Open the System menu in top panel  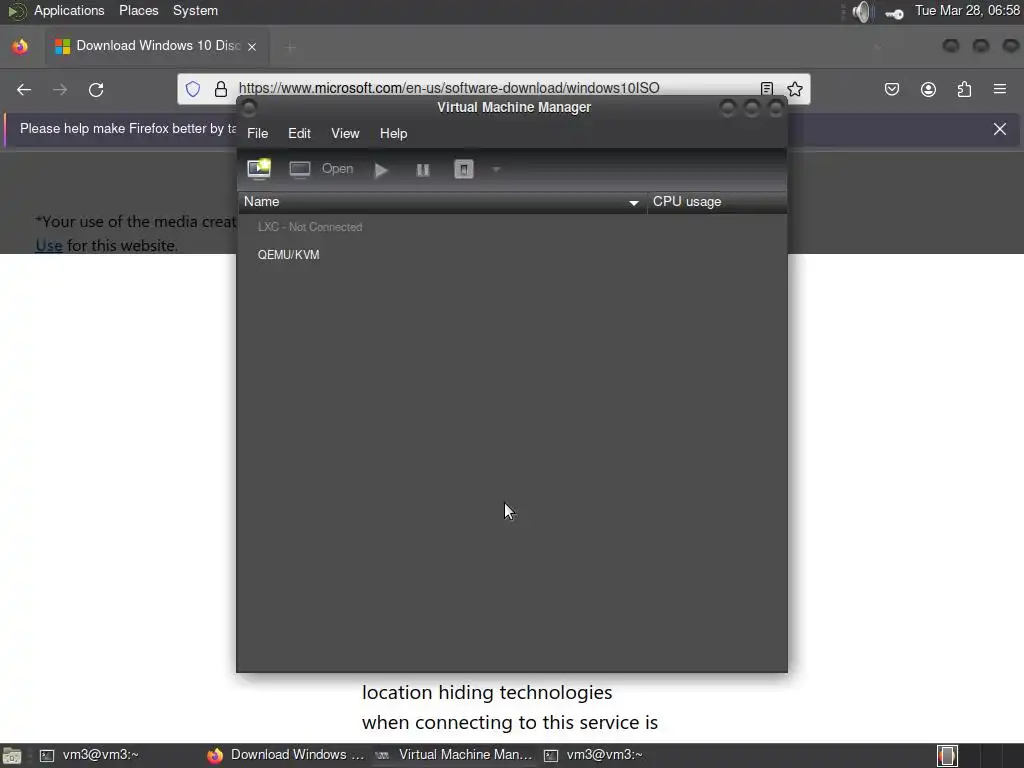point(195,10)
